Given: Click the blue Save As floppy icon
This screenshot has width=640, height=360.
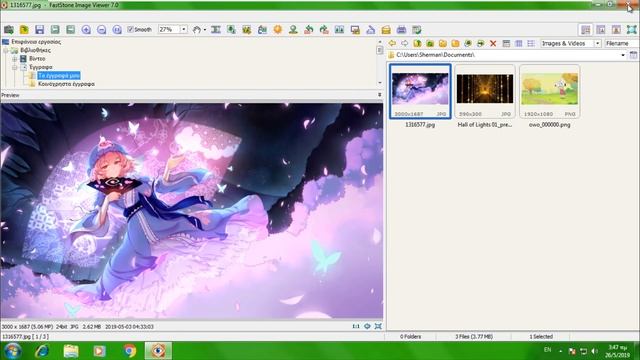Looking at the screenshot, I should pyautogui.click(x=40, y=30).
